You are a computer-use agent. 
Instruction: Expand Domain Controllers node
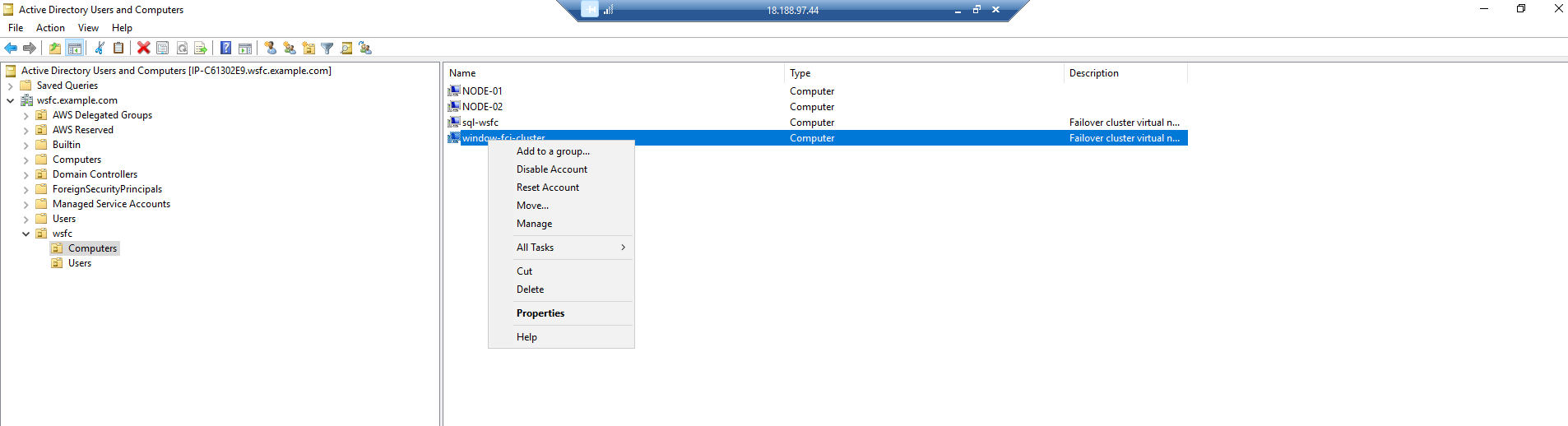pyautogui.click(x=26, y=174)
